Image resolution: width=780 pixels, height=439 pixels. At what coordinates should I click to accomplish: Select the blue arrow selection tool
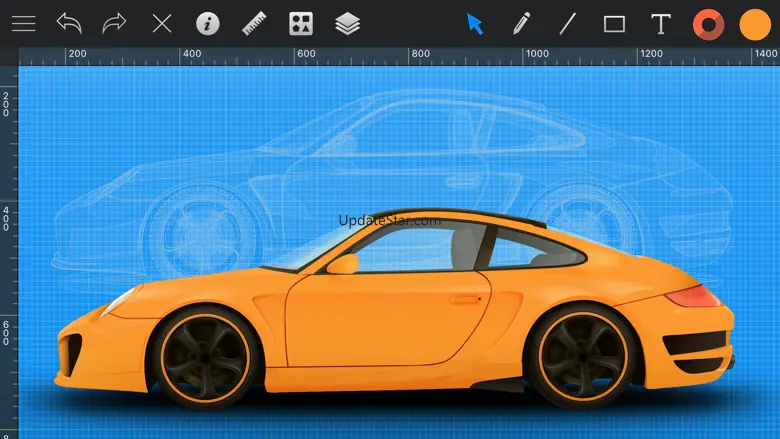tap(475, 24)
